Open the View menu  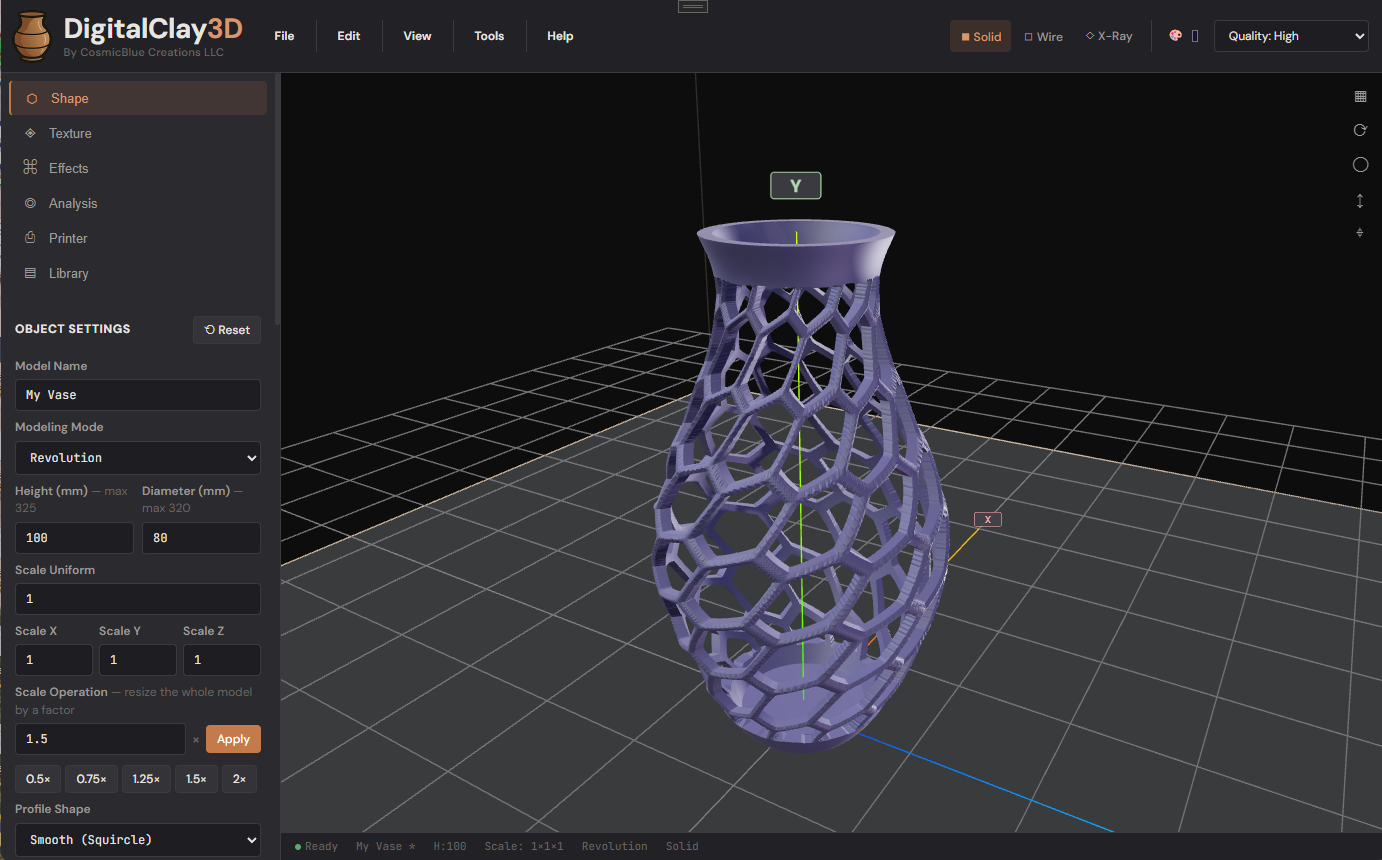(417, 36)
